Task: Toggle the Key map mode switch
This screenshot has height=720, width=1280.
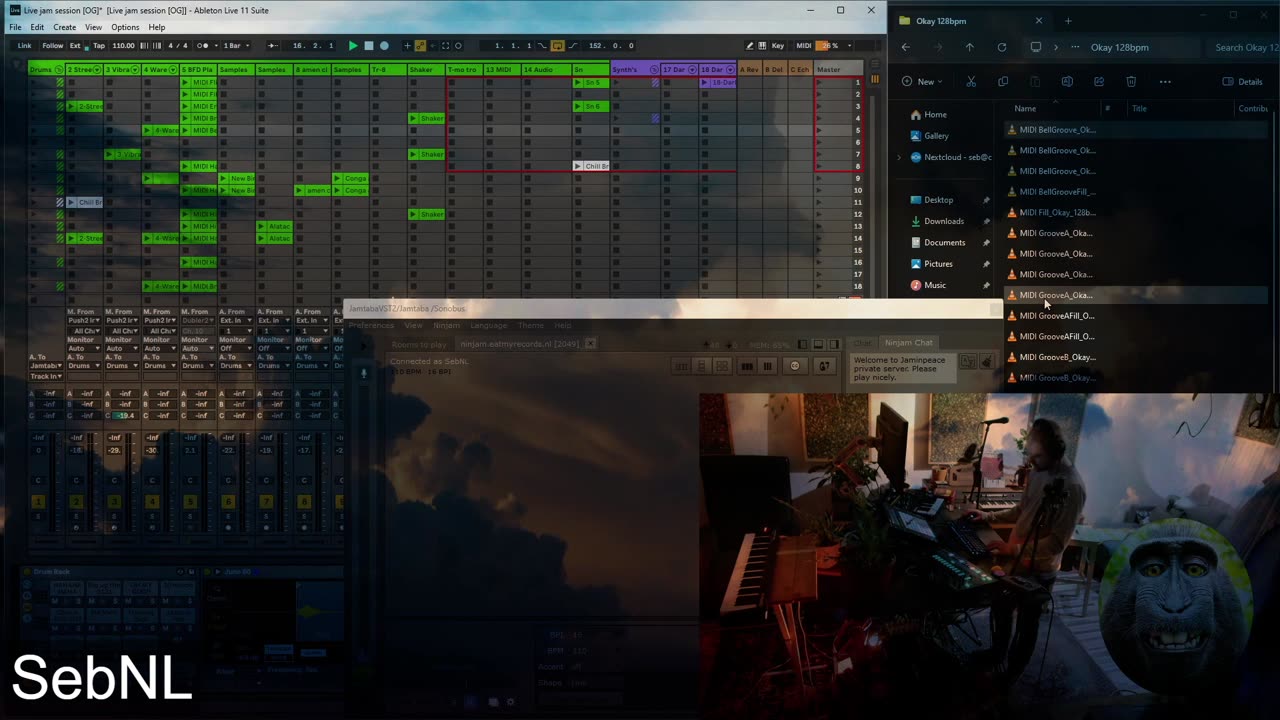Action: pyautogui.click(x=777, y=45)
